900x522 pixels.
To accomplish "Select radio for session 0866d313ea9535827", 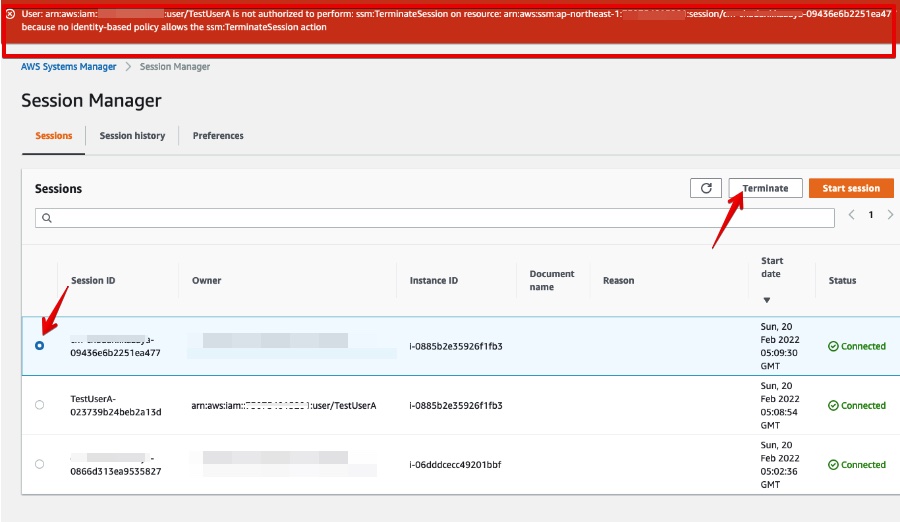I will click(x=39, y=464).
